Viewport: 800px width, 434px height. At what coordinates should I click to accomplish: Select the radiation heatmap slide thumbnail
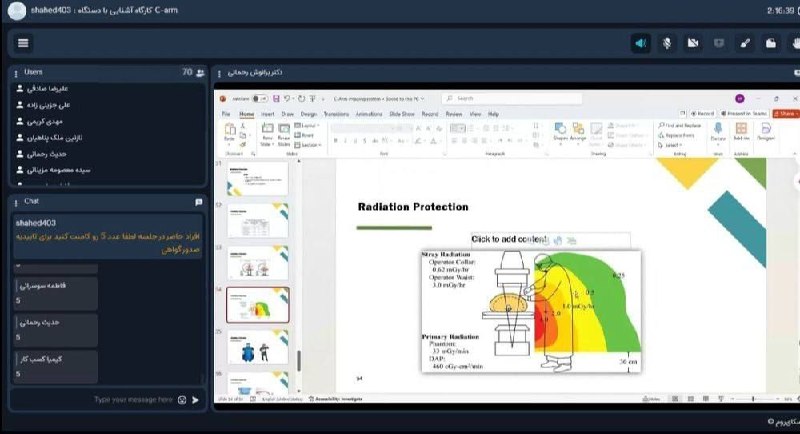tap(258, 305)
